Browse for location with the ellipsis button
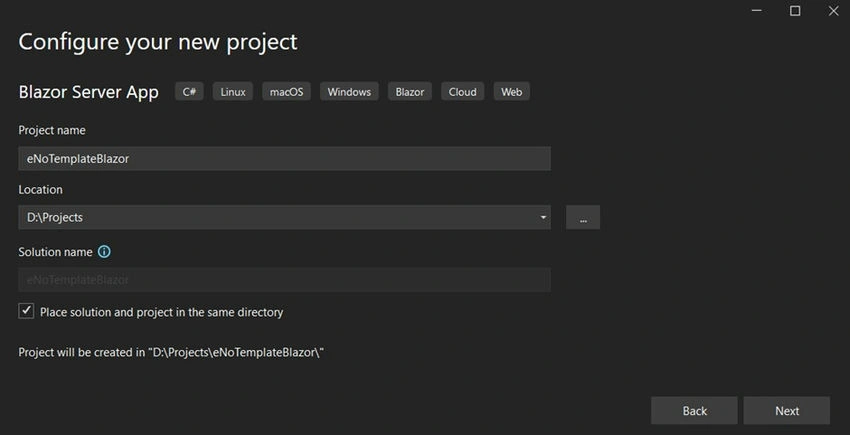The width and height of the screenshot is (850, 435). [583, 218]
